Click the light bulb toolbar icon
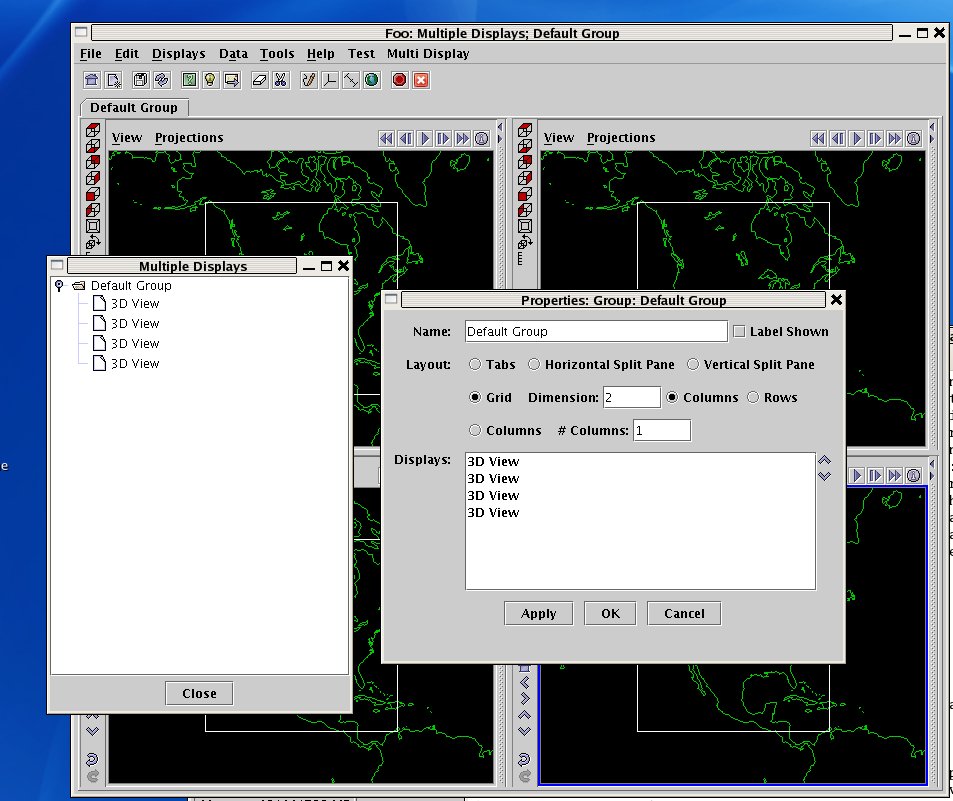The height and width of the screenshot is (801, 953). [x=210, y=80]
